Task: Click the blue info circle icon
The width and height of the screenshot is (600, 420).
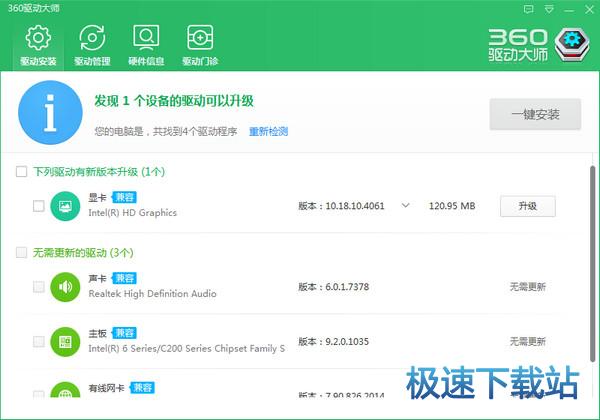Action: click(50, 112)
